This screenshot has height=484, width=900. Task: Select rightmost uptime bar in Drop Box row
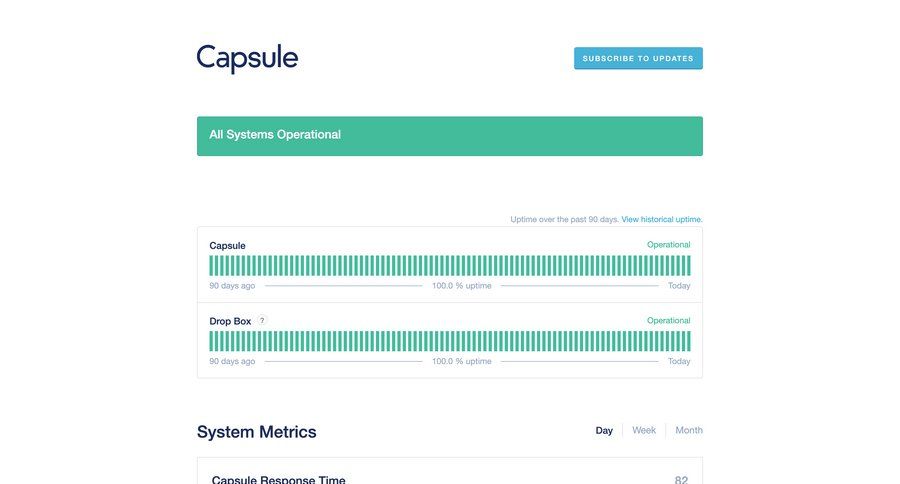688,342
